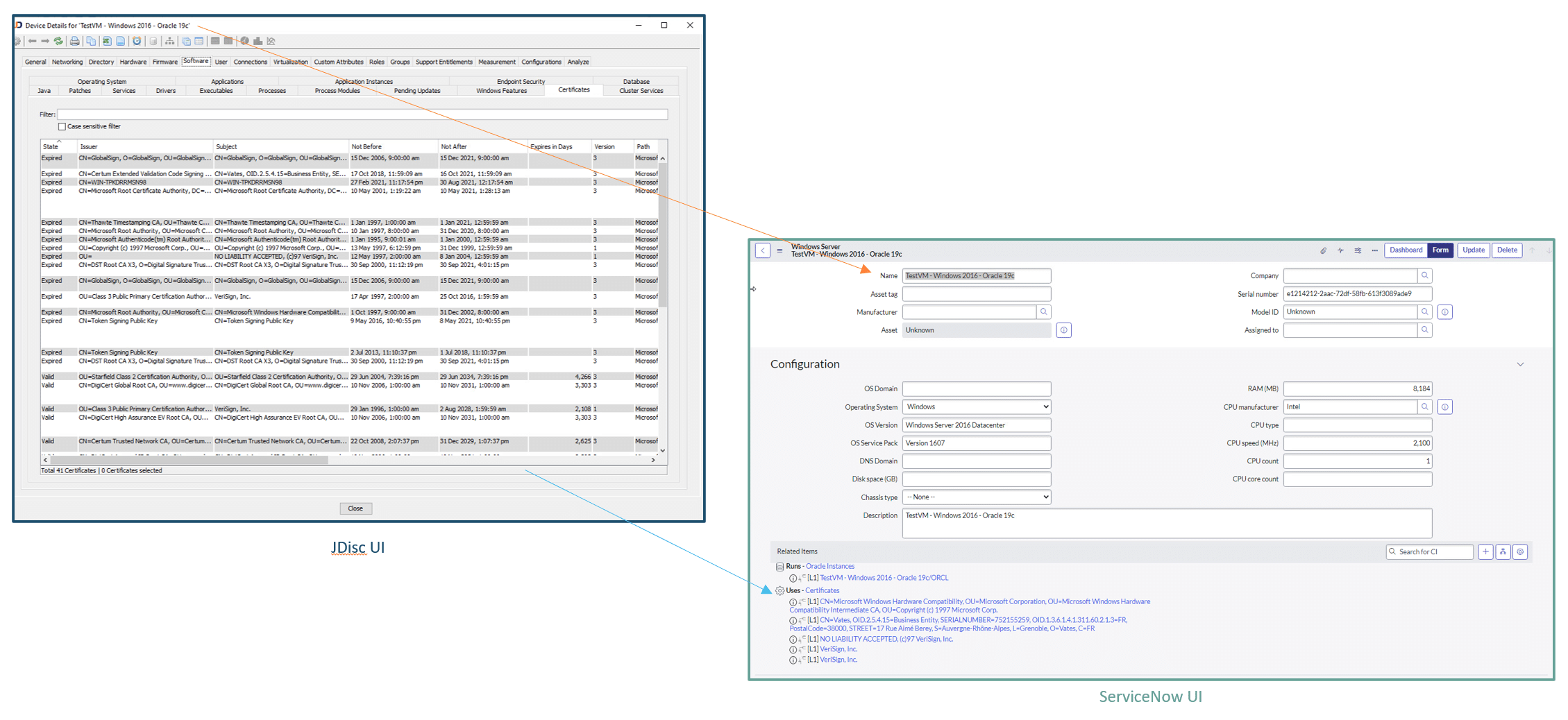The image size is (1568, 720).
Task: Click the Close button in Device Details
Action: coord(355,508)
